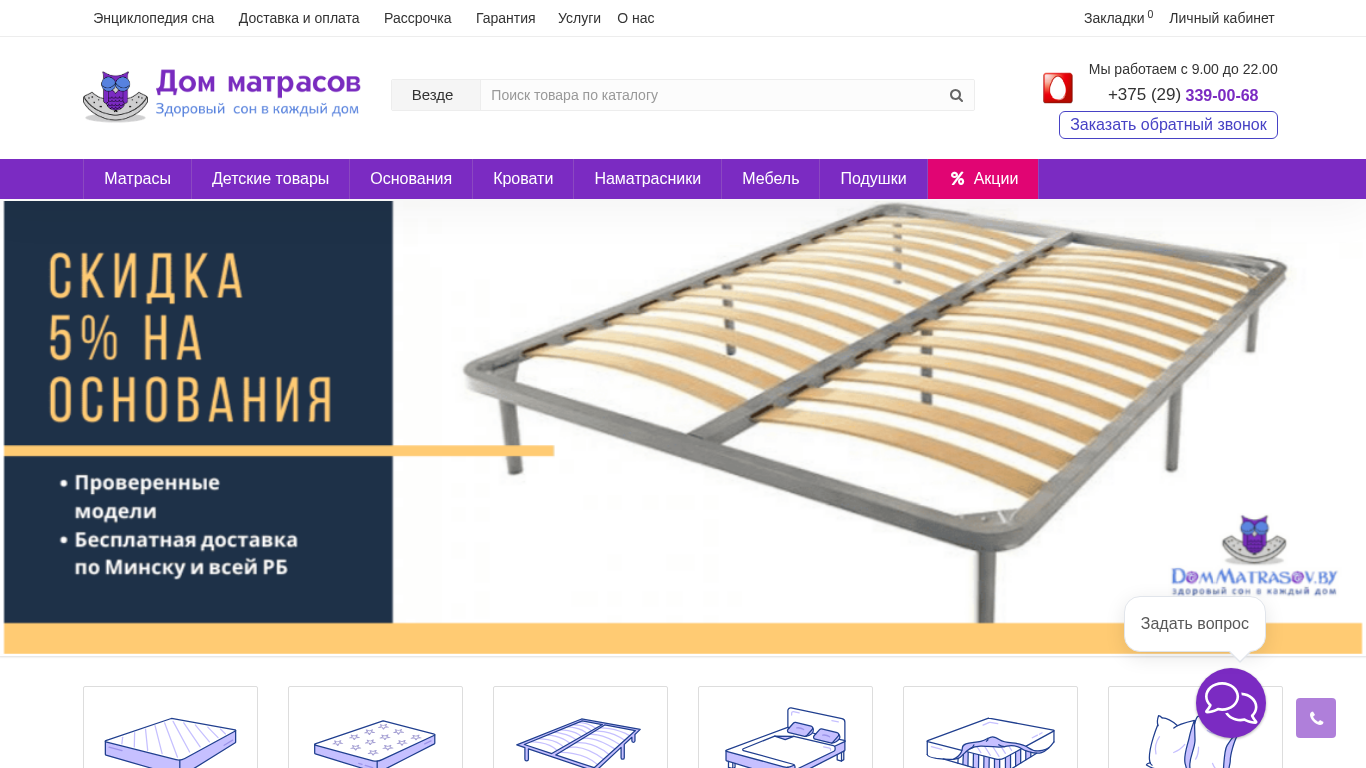
Task: Open the Матрасы menu
Action: [x=137, y=179]
